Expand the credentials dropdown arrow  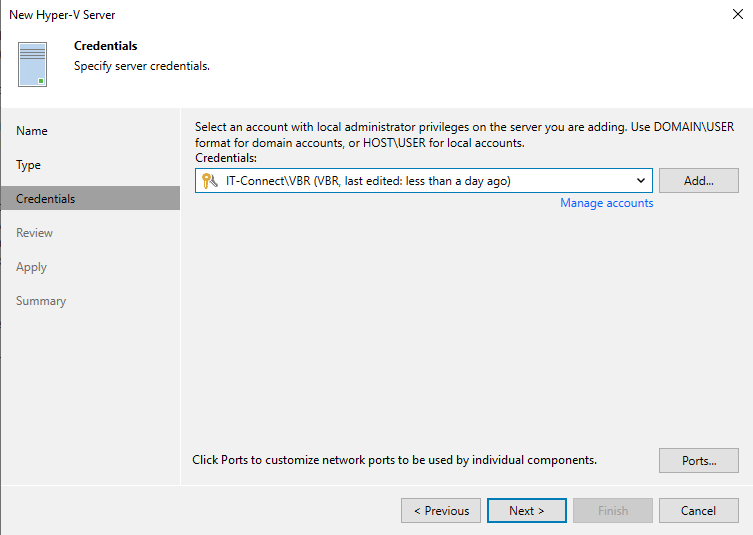point(640,181)
